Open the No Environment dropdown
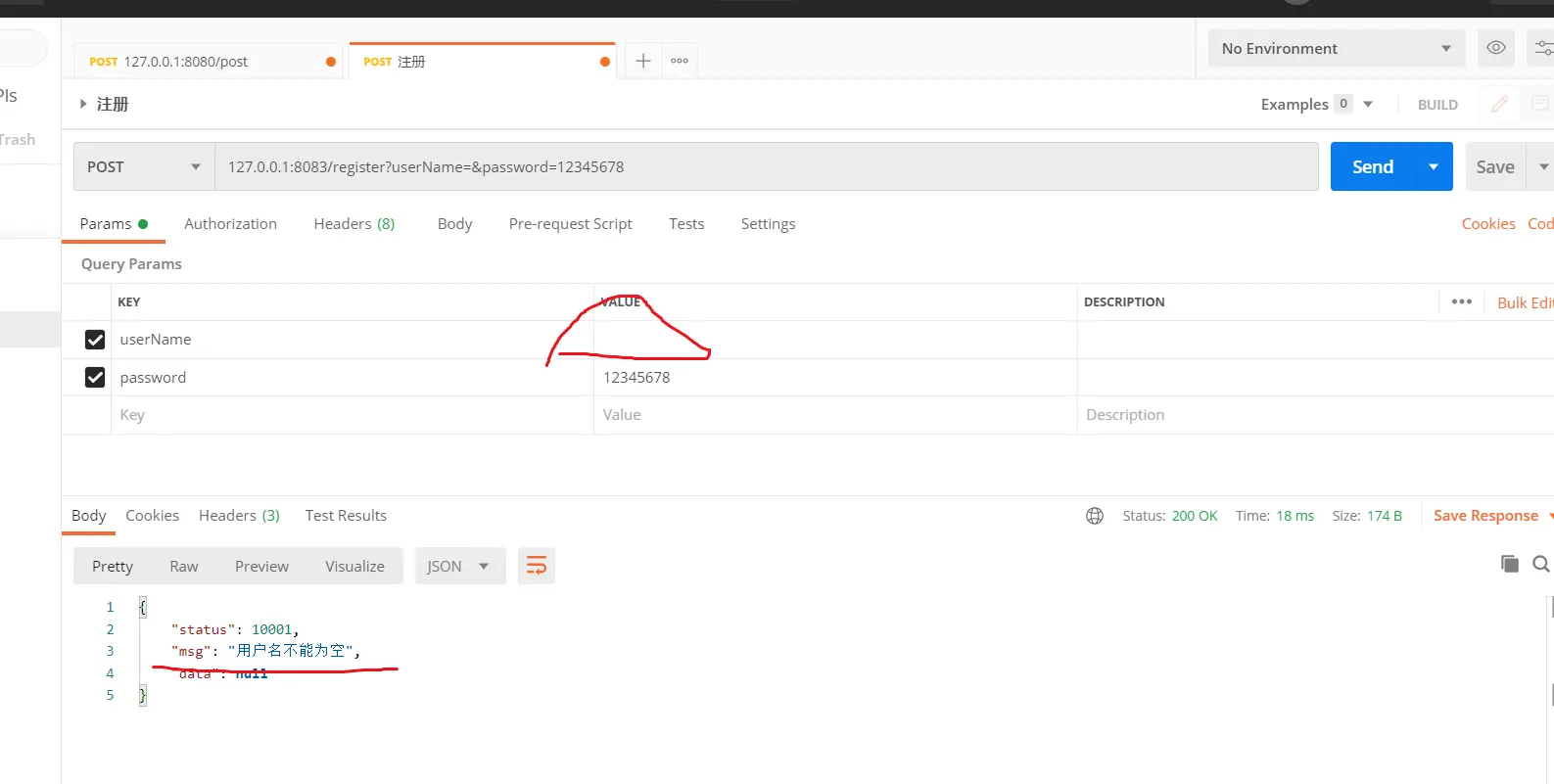Viewport: 1554px width, 784px height. click(1337, 49)
